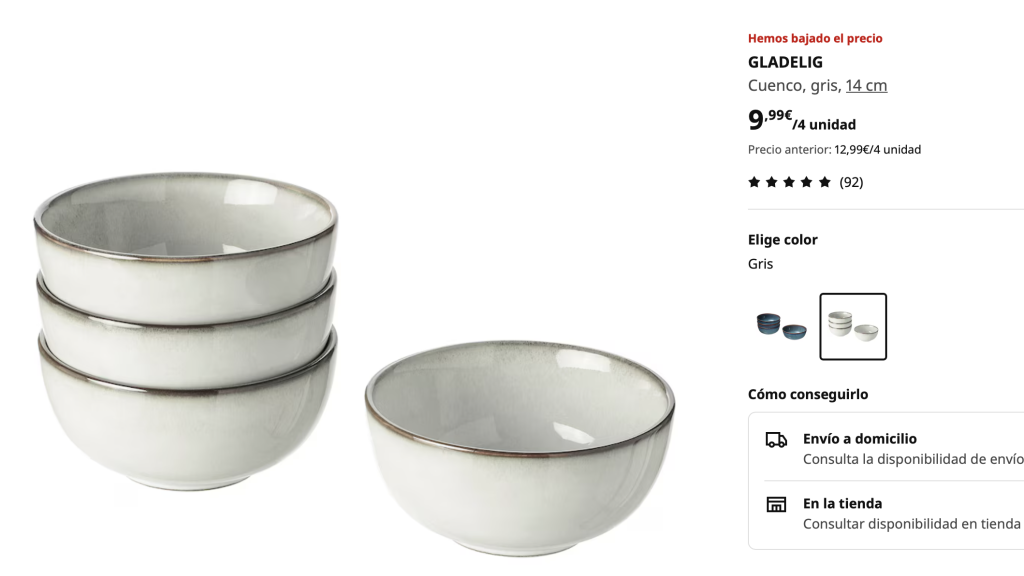Click the fifth rating star
Viewport: 1024px width, 576px height.
(825, 182)
